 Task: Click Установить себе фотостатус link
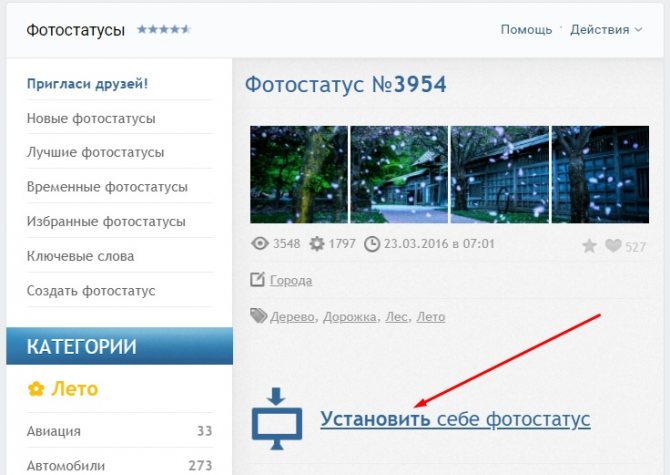[455, 419]
